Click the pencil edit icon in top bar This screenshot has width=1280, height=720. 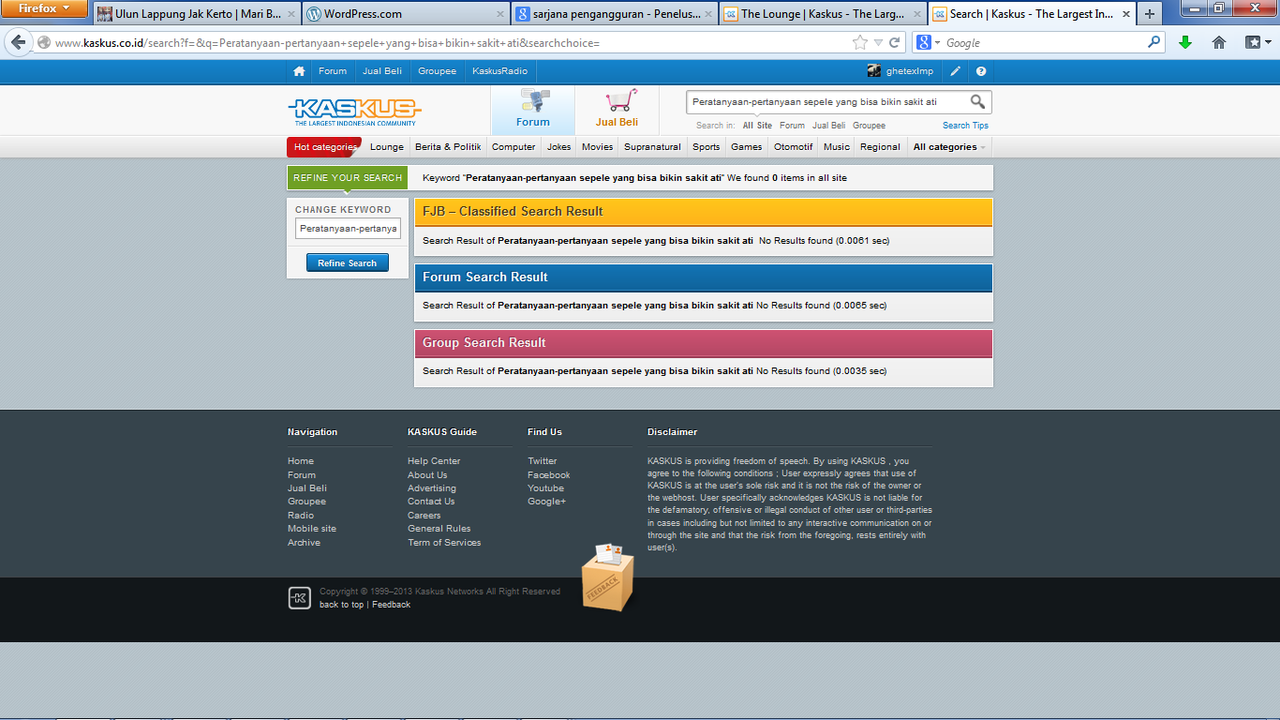tap(955, 71)
